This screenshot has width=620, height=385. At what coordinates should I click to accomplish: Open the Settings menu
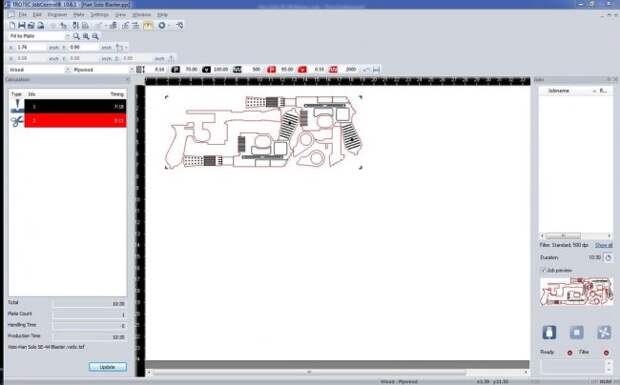click(99, 15)
